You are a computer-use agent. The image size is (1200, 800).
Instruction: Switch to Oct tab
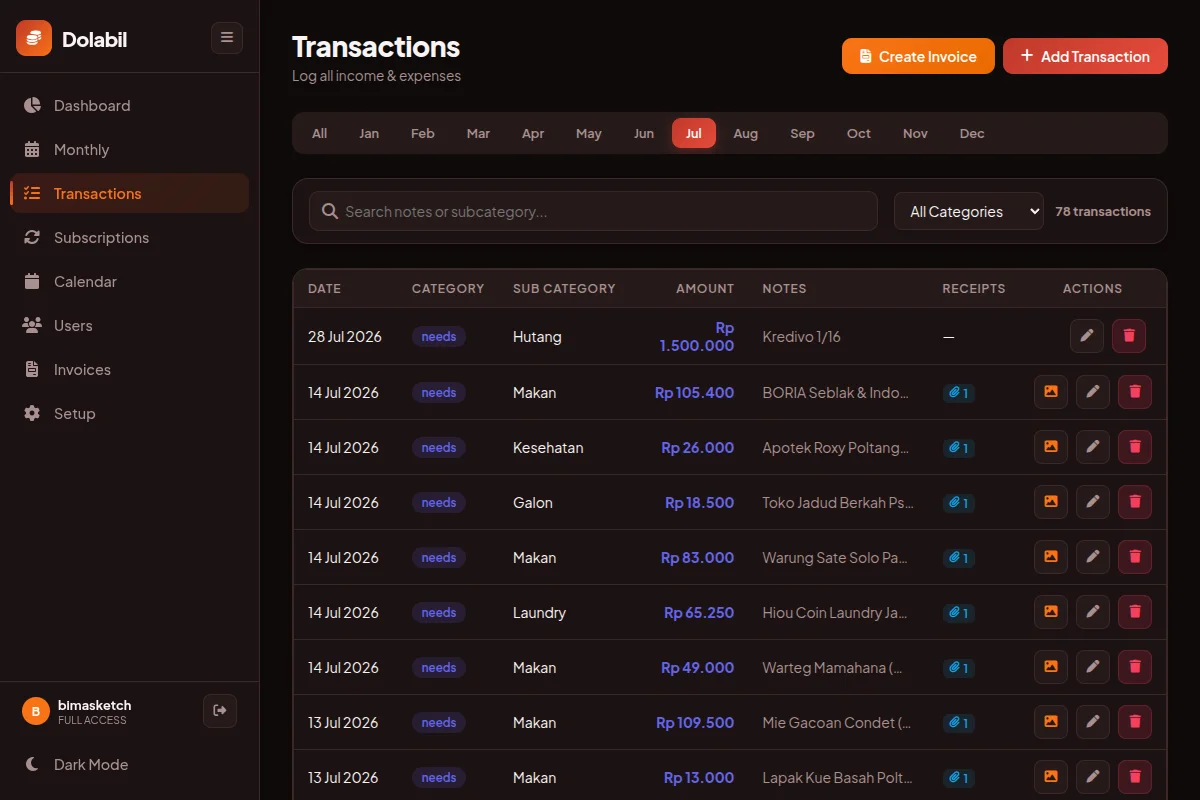(859, 133)
